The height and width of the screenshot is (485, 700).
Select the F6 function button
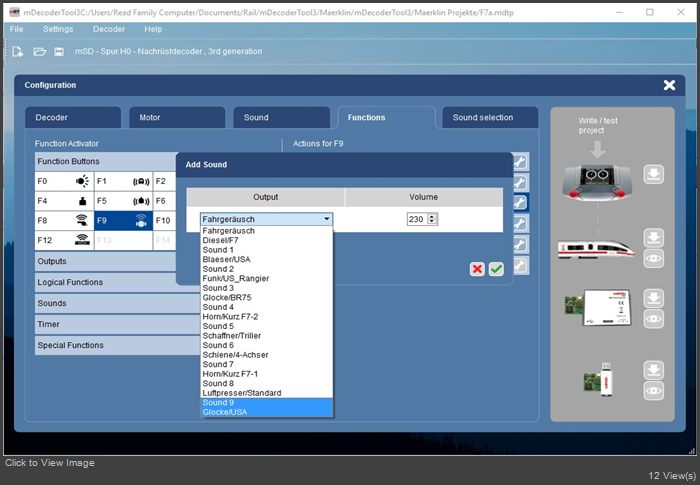click(164, 201)
